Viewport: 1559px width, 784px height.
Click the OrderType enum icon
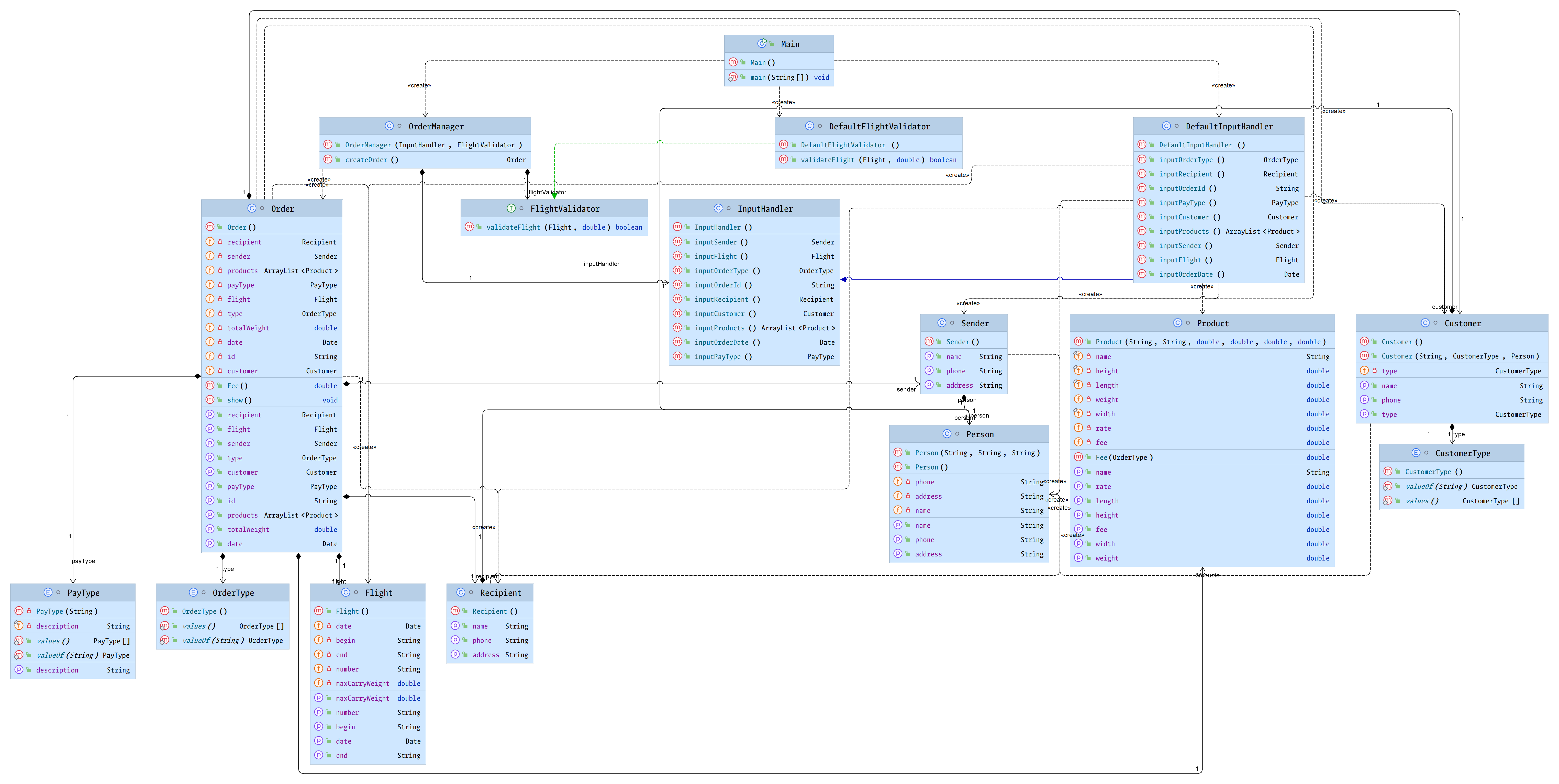tap(193, 593)
